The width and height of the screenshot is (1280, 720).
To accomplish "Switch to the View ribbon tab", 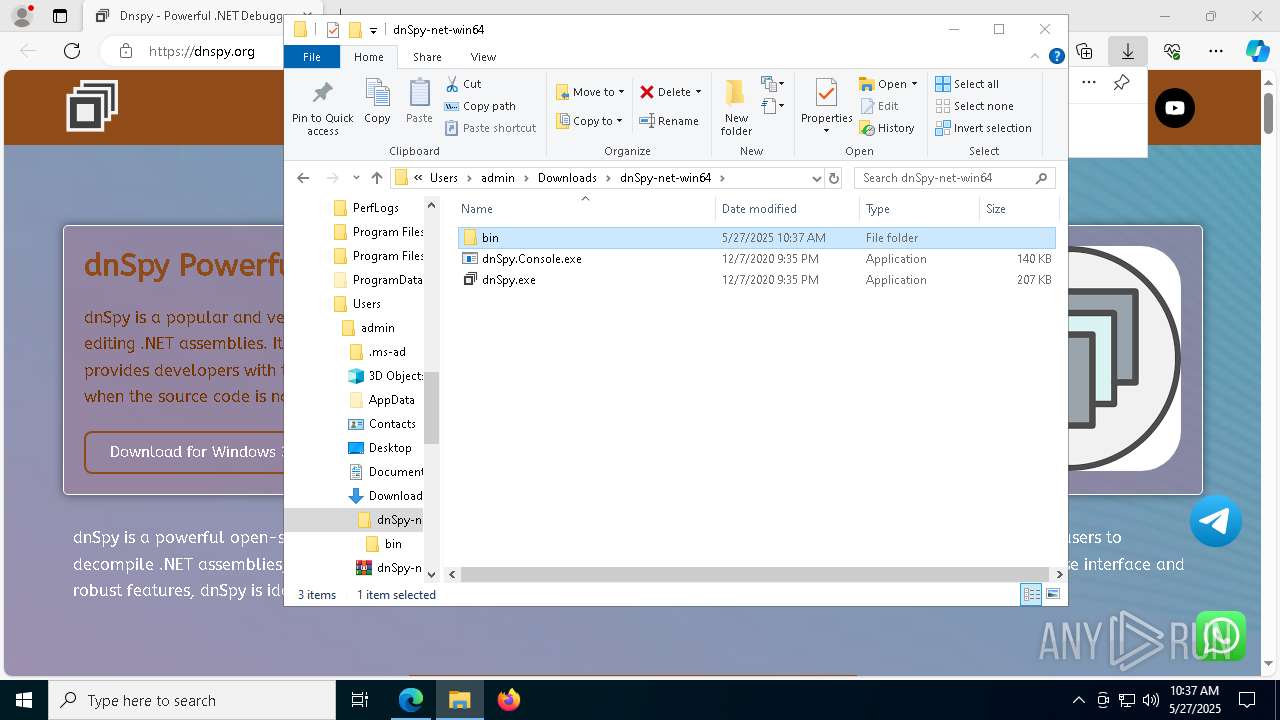I will 483,57.
